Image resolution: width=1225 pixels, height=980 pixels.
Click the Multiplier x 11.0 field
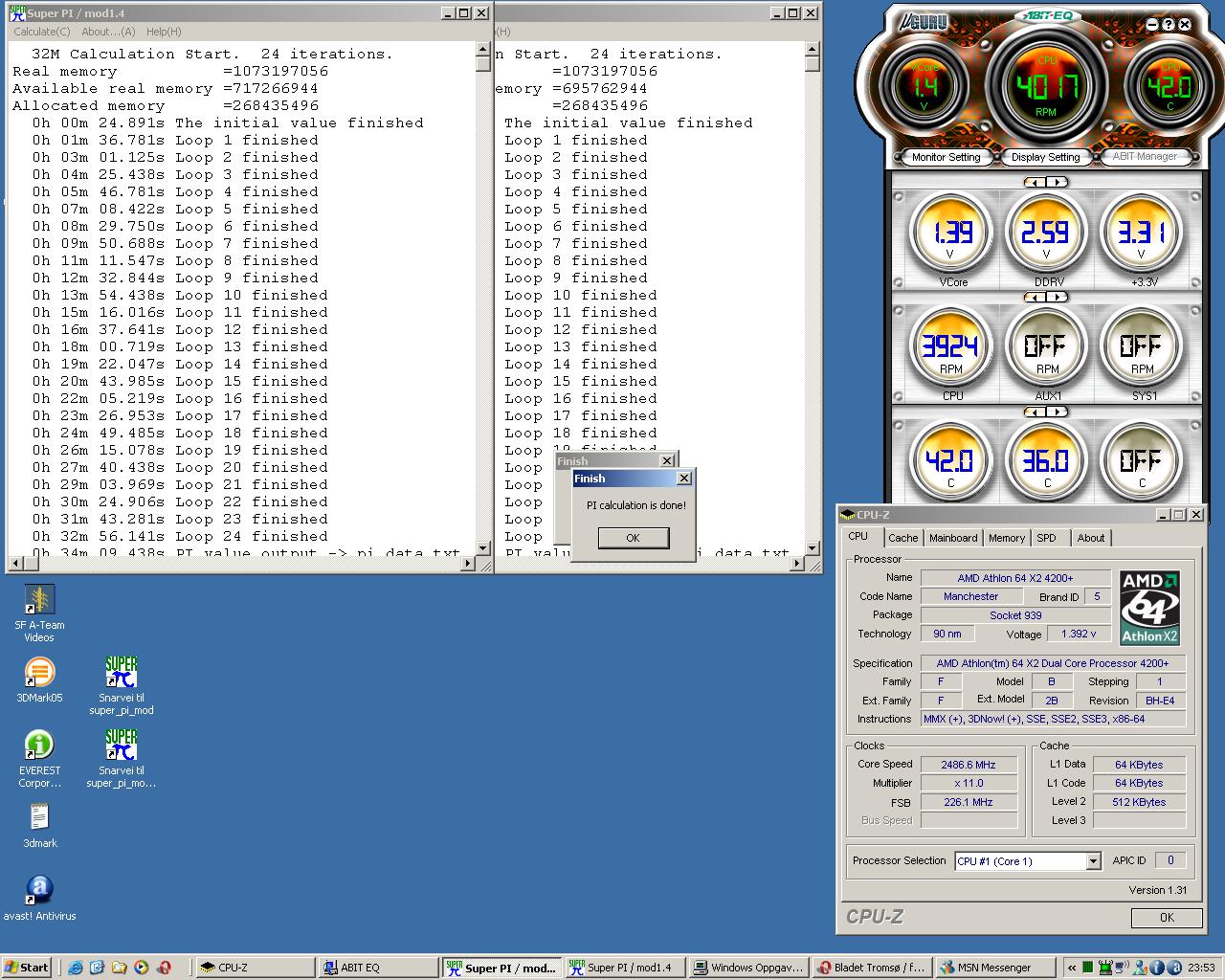coord(969,783)
